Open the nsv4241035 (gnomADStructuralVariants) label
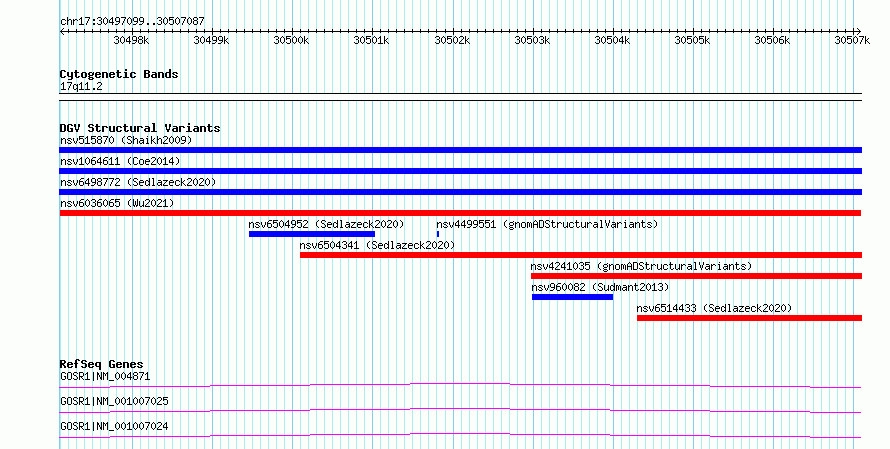Image resolution: width=890 pixels, height=449 pixels. pyautogui.click(x=641, y=266)
